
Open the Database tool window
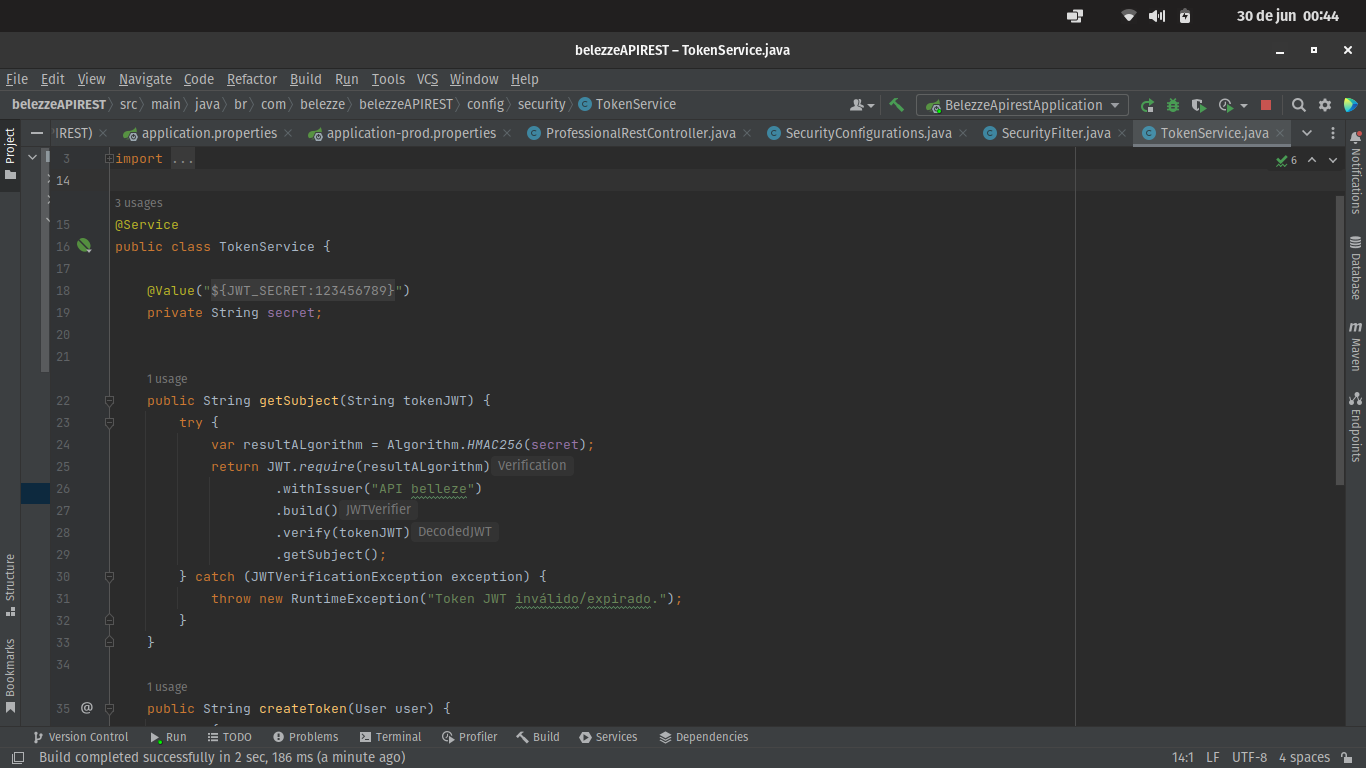[1356, 268]
